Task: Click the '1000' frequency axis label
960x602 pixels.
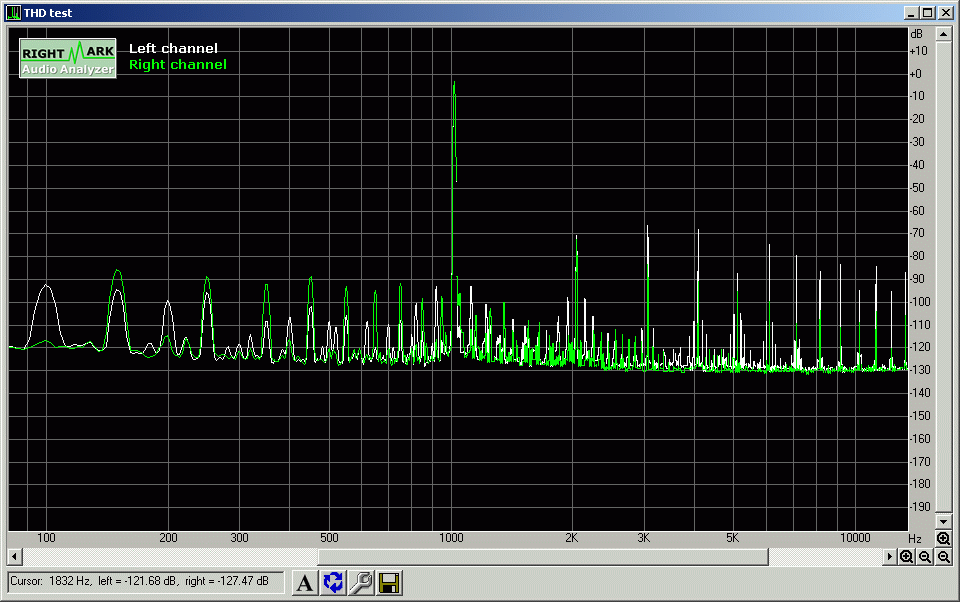Action: [x=451, y=538]
